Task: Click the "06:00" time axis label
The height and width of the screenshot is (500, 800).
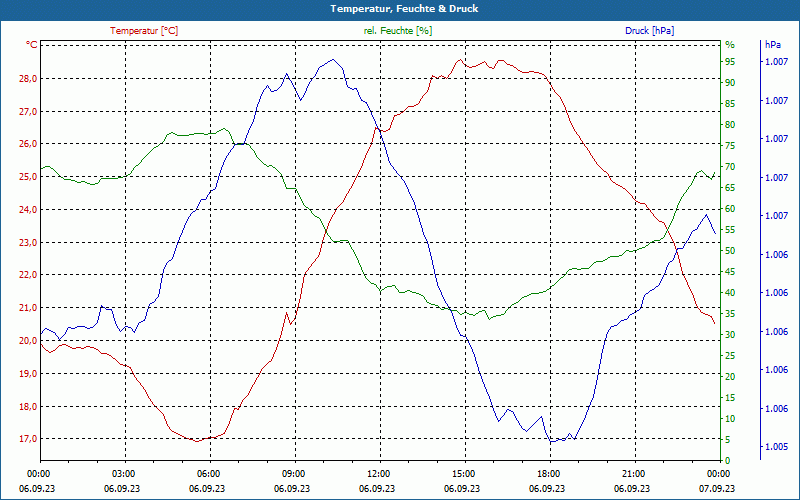Action: tap(207, 474)
